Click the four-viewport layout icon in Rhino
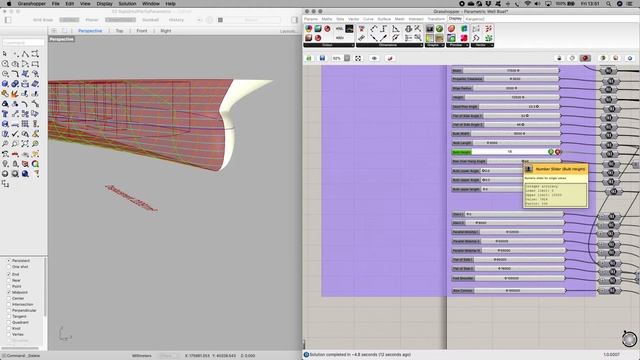 [54, 31]
